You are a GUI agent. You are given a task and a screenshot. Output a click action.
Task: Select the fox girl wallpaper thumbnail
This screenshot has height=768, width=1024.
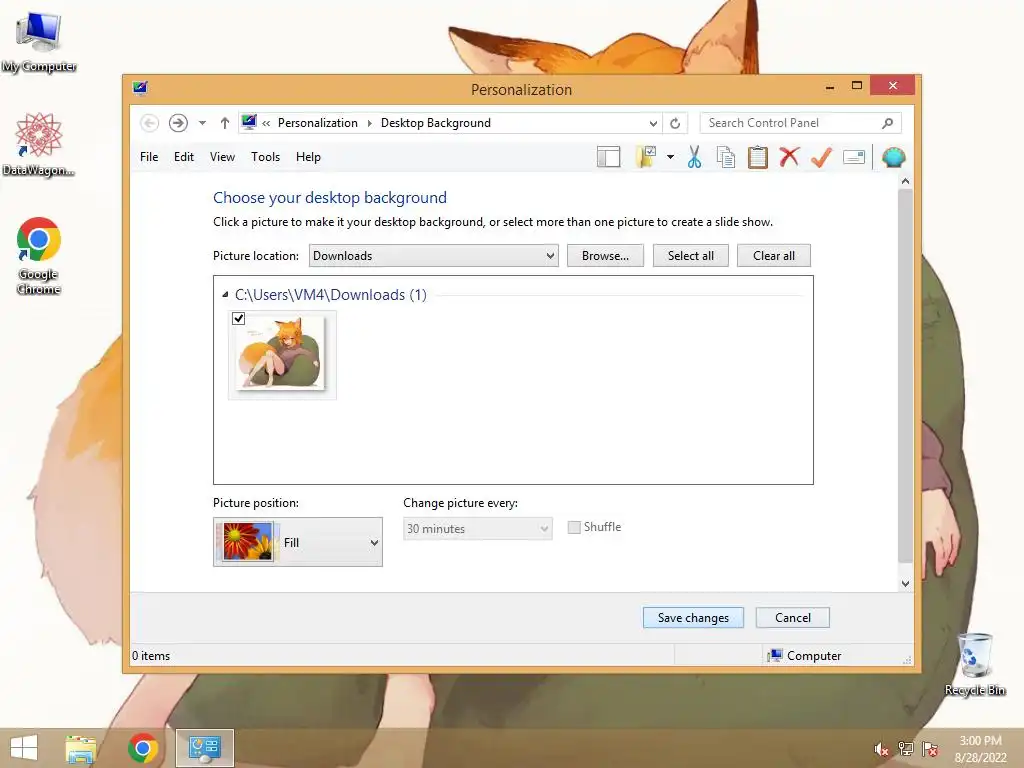281,354
